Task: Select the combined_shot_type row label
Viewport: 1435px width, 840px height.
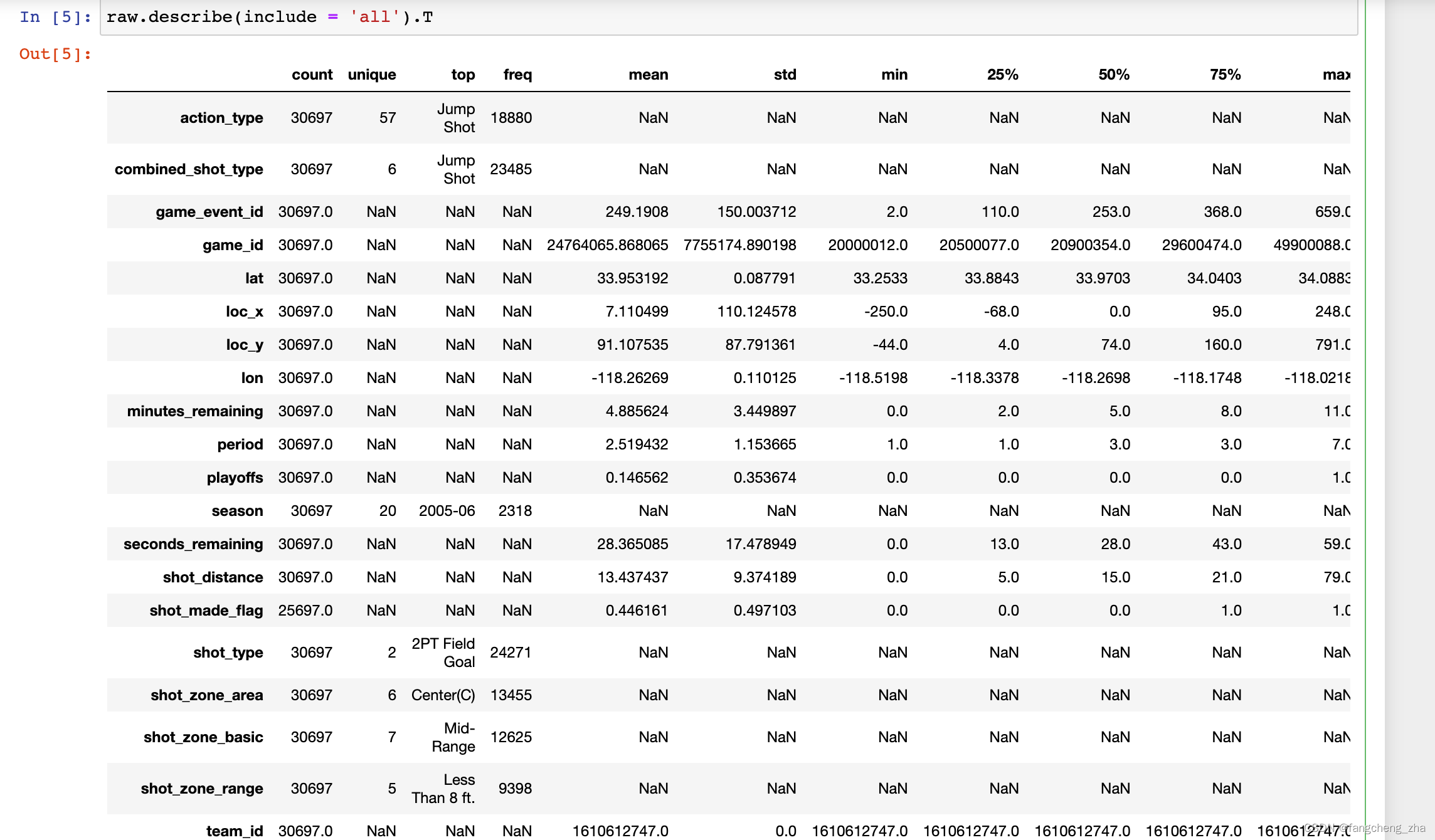Action: [x=189, y=169]
